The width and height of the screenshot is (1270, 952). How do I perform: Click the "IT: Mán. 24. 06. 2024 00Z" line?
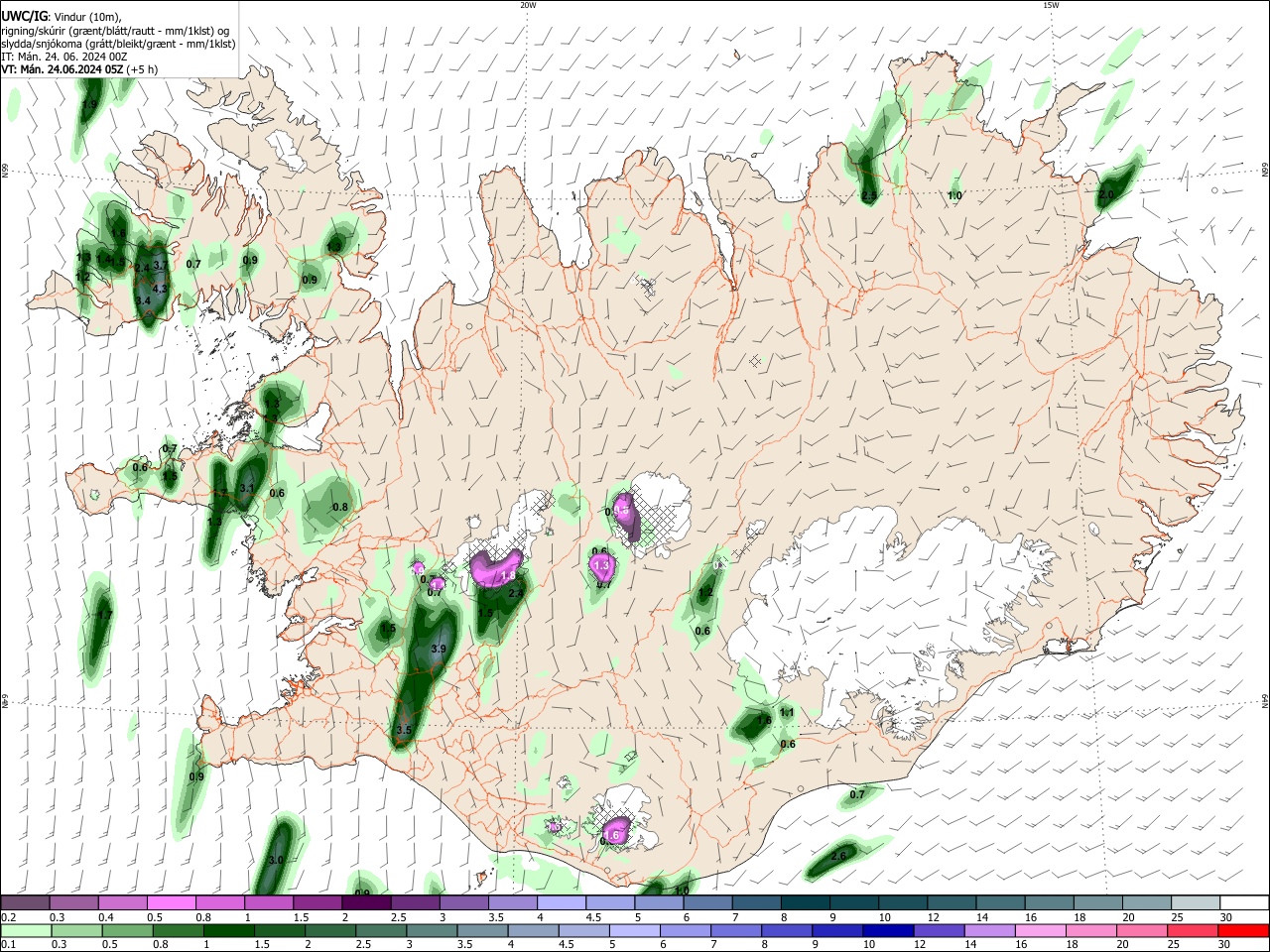click(x=64, y=57)
